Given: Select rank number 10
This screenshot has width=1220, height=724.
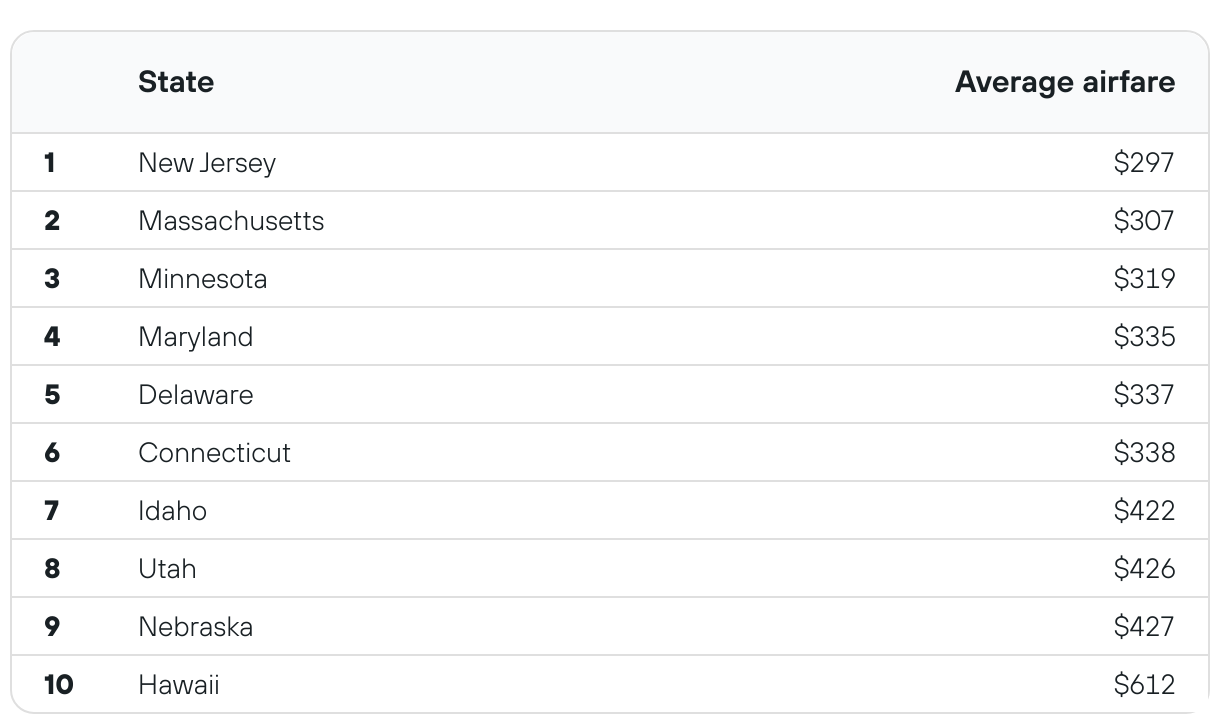Looking at the screenshot, I should point(59,684).
